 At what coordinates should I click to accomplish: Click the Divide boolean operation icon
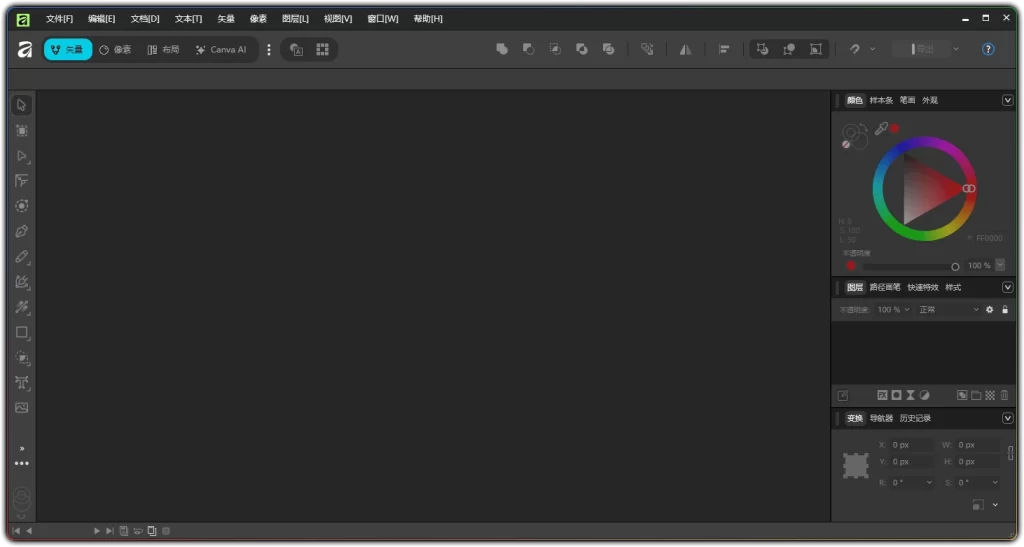pos(608,49)
